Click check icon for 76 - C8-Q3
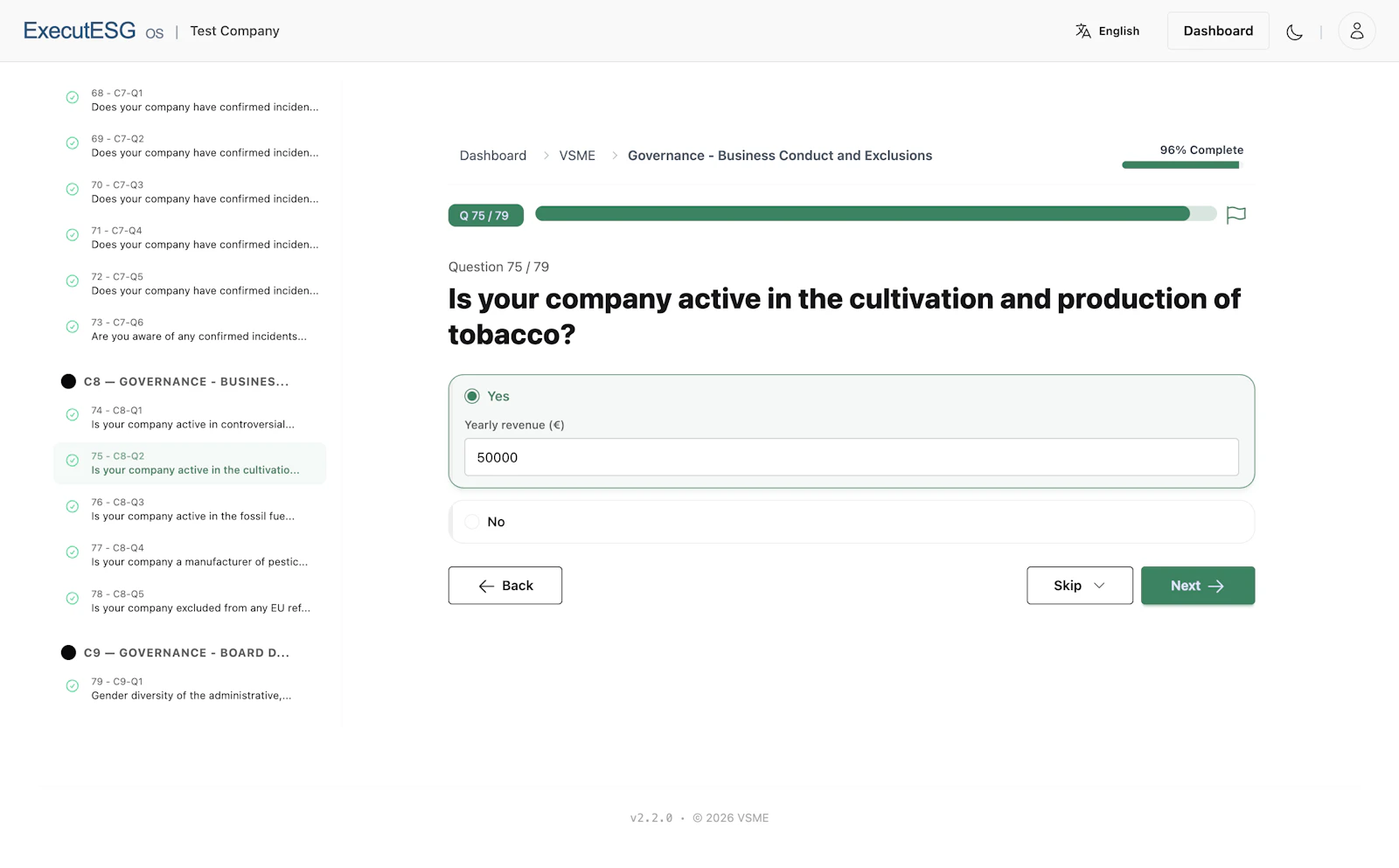 pos(73,507)
